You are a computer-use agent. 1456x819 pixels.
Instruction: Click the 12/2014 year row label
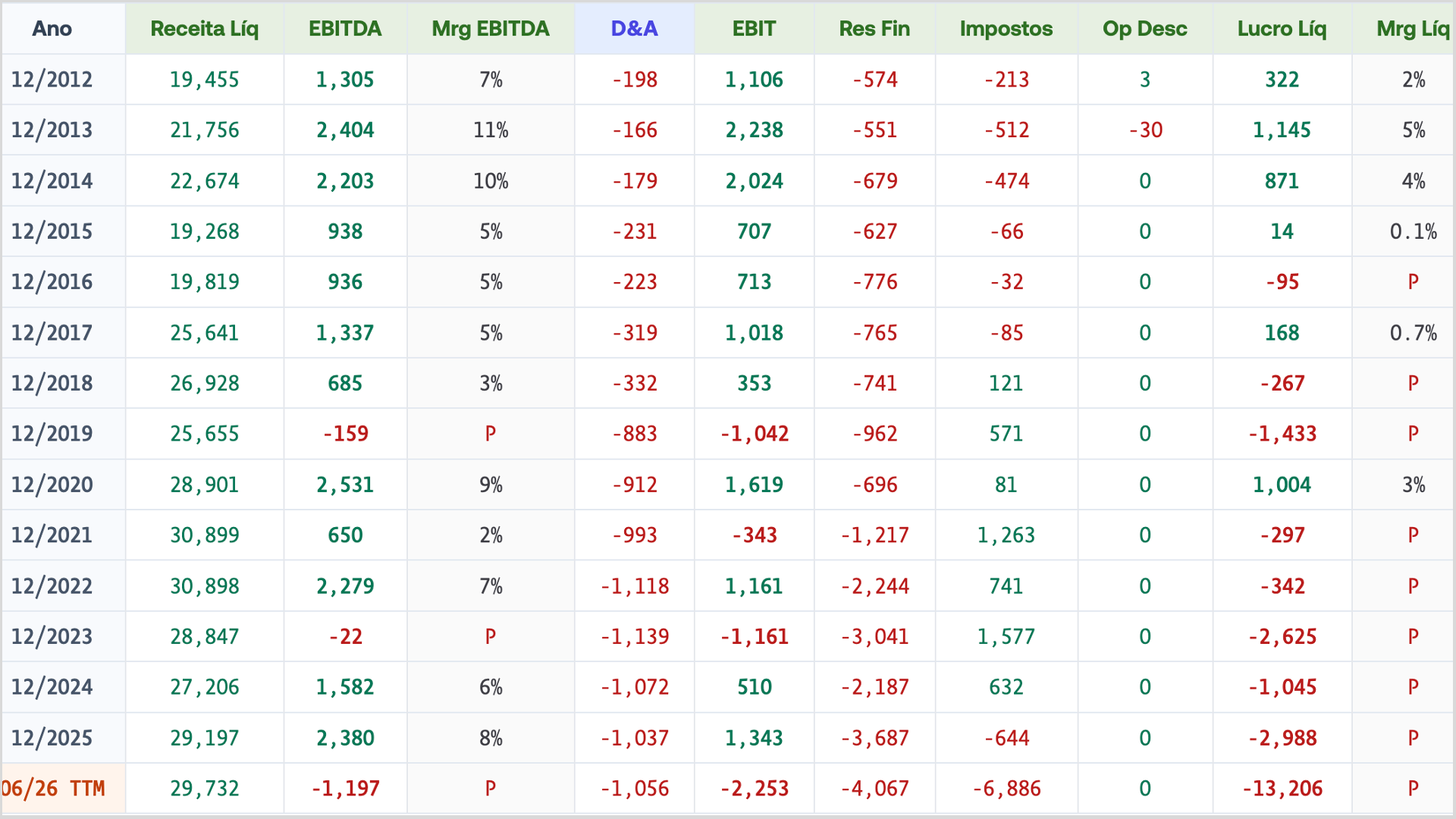(x=52, y=181)
